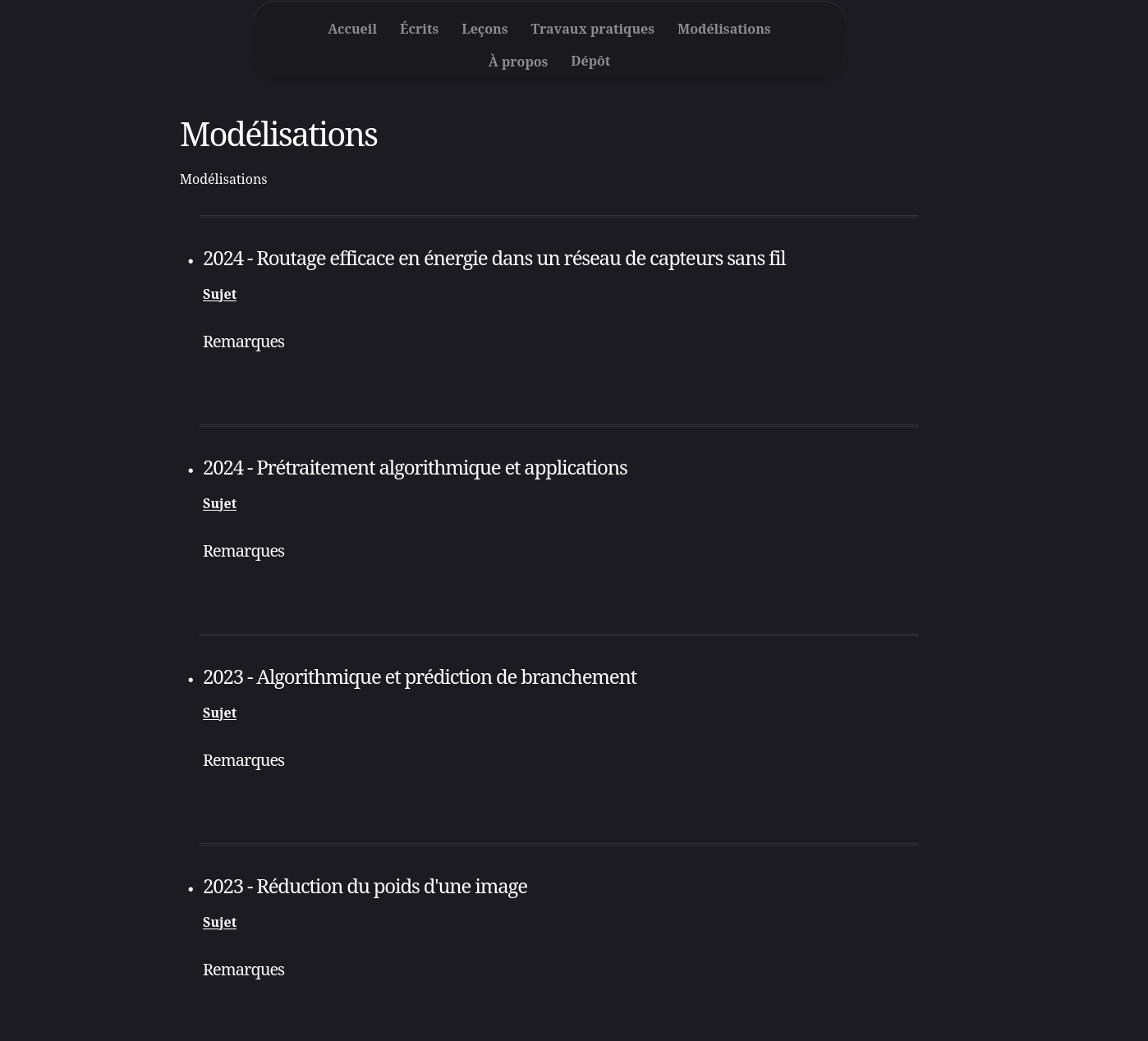The width and height of the screenshot is (1148, 1041).
Task: Open Sujet link for Prétraitement algorithmique
Action: 219,504
